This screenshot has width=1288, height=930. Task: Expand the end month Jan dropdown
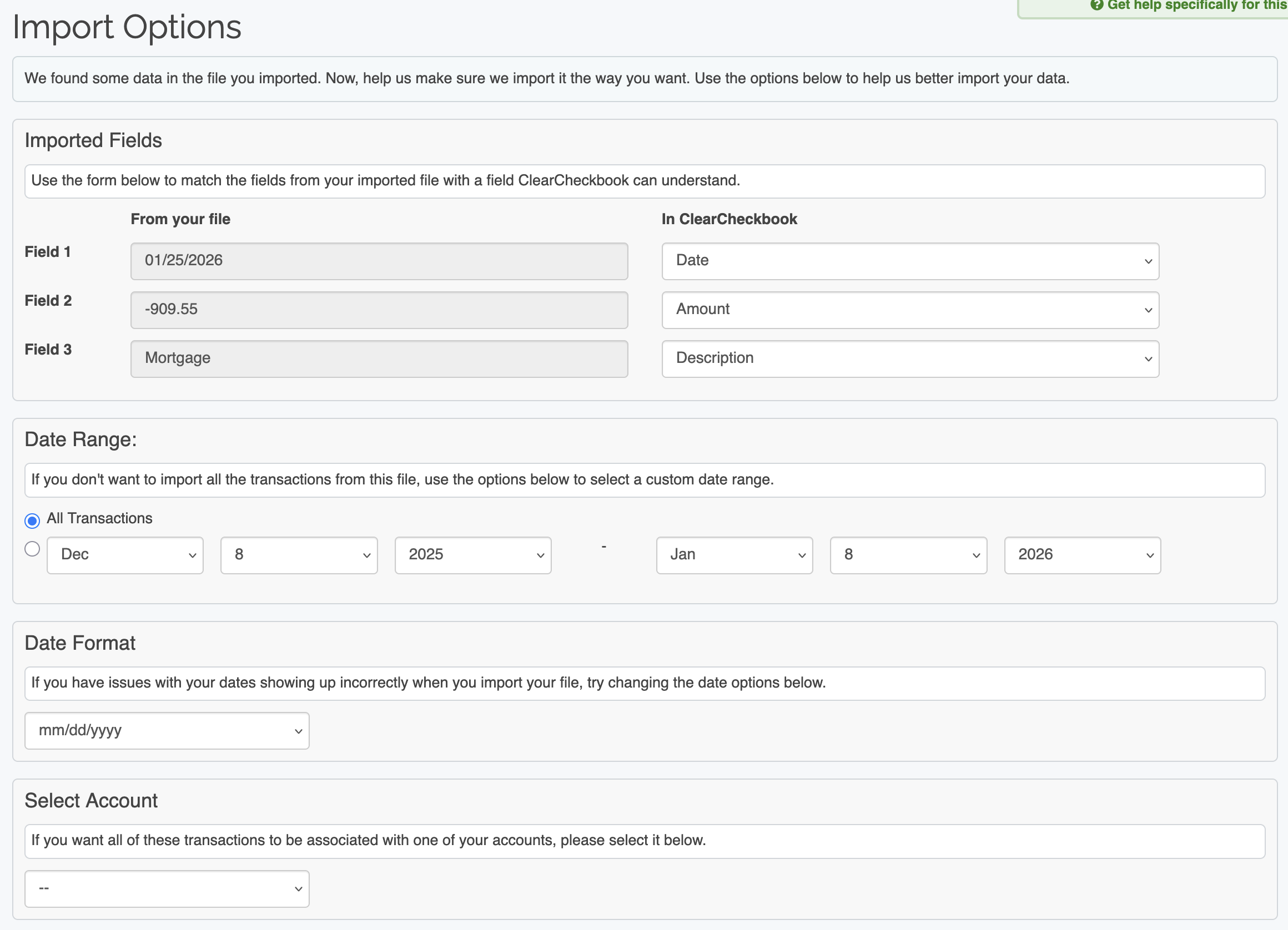pos(734,555)
